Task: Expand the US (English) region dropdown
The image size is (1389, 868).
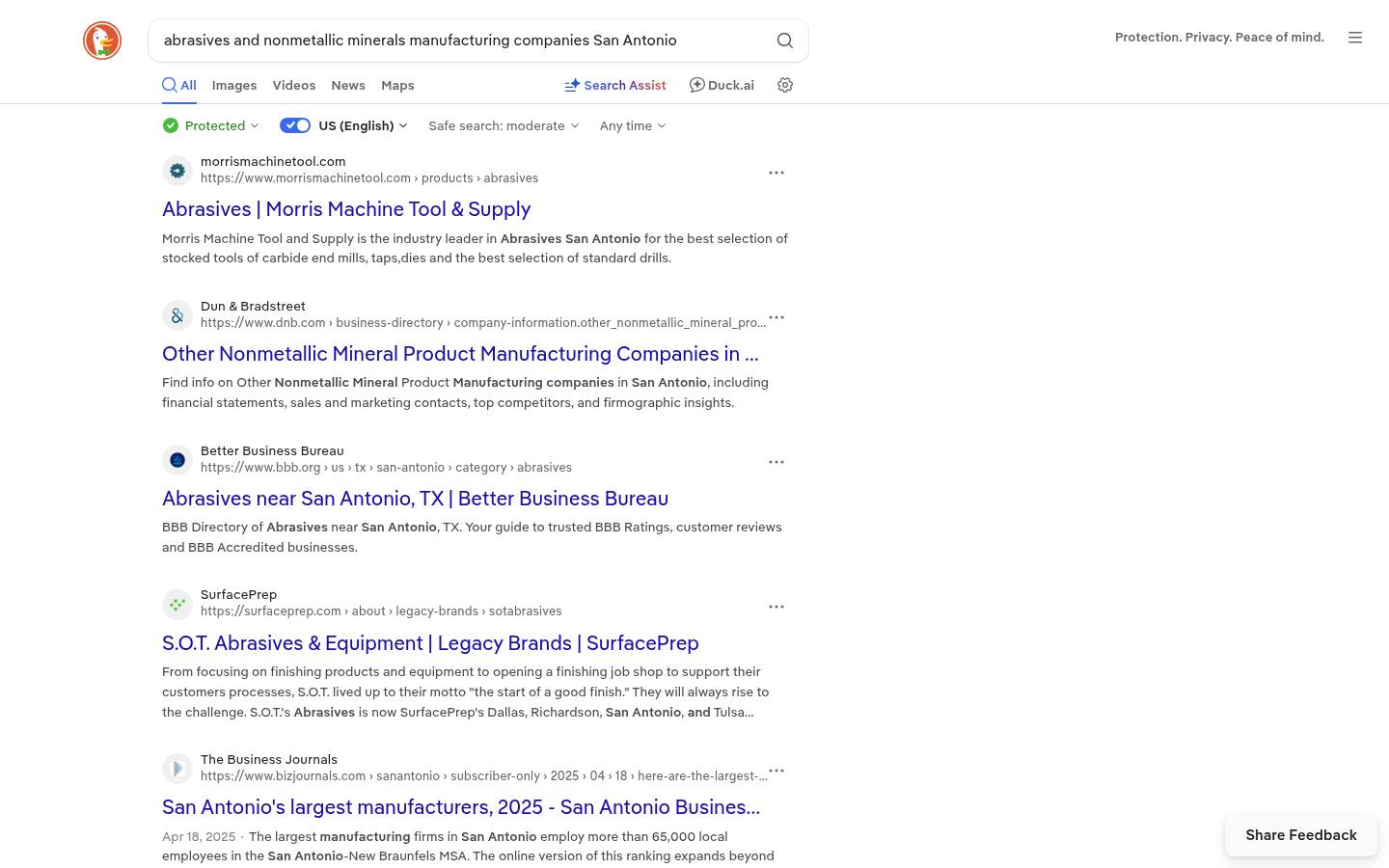Action: click(364, 125)
